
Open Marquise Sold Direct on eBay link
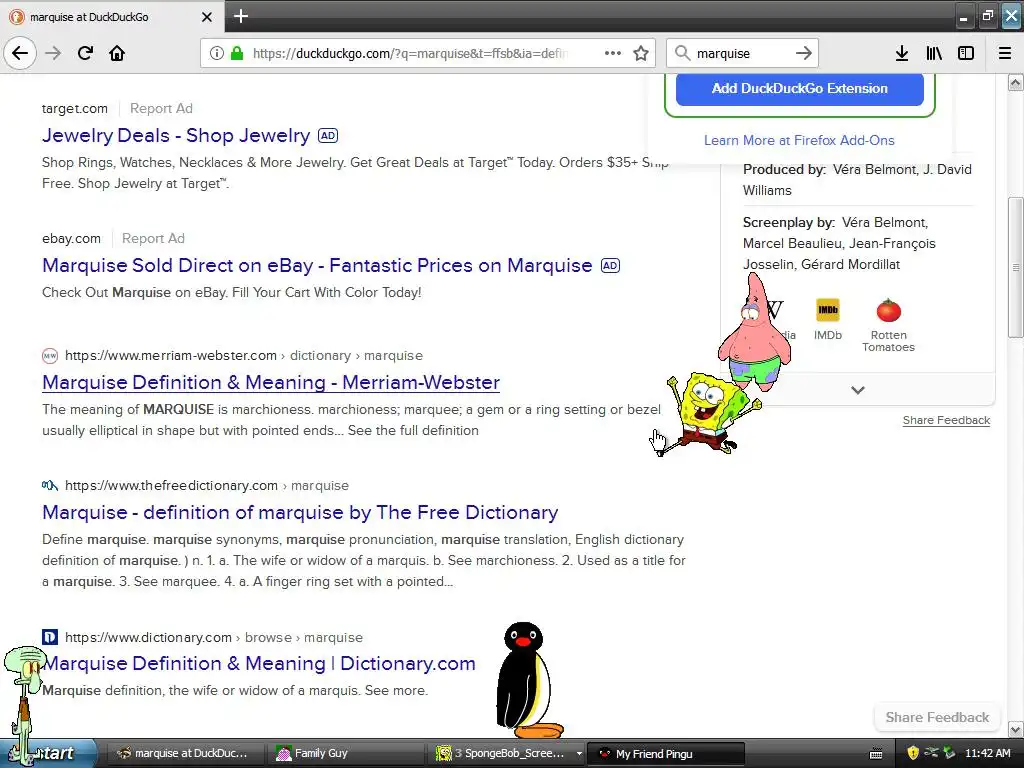pyautogui.click(x=317, y=265)
